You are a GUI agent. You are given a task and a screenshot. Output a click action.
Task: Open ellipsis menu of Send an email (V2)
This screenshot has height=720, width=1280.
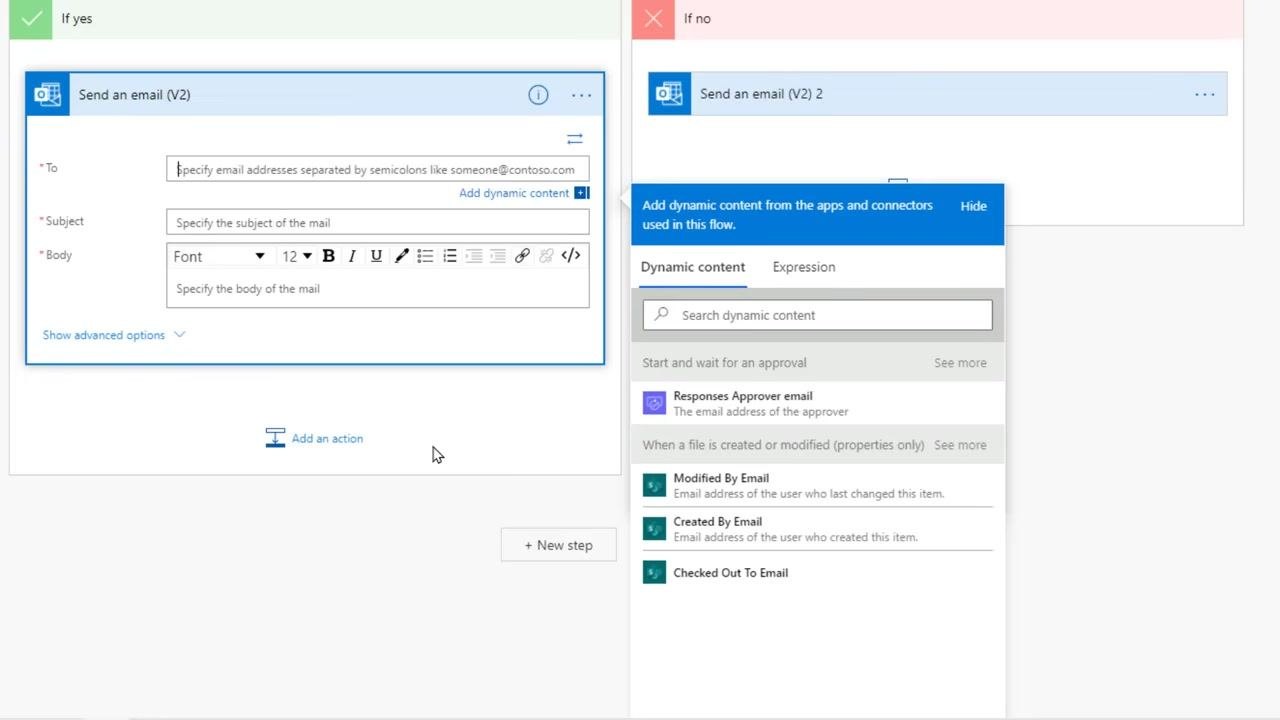point(581,95)
